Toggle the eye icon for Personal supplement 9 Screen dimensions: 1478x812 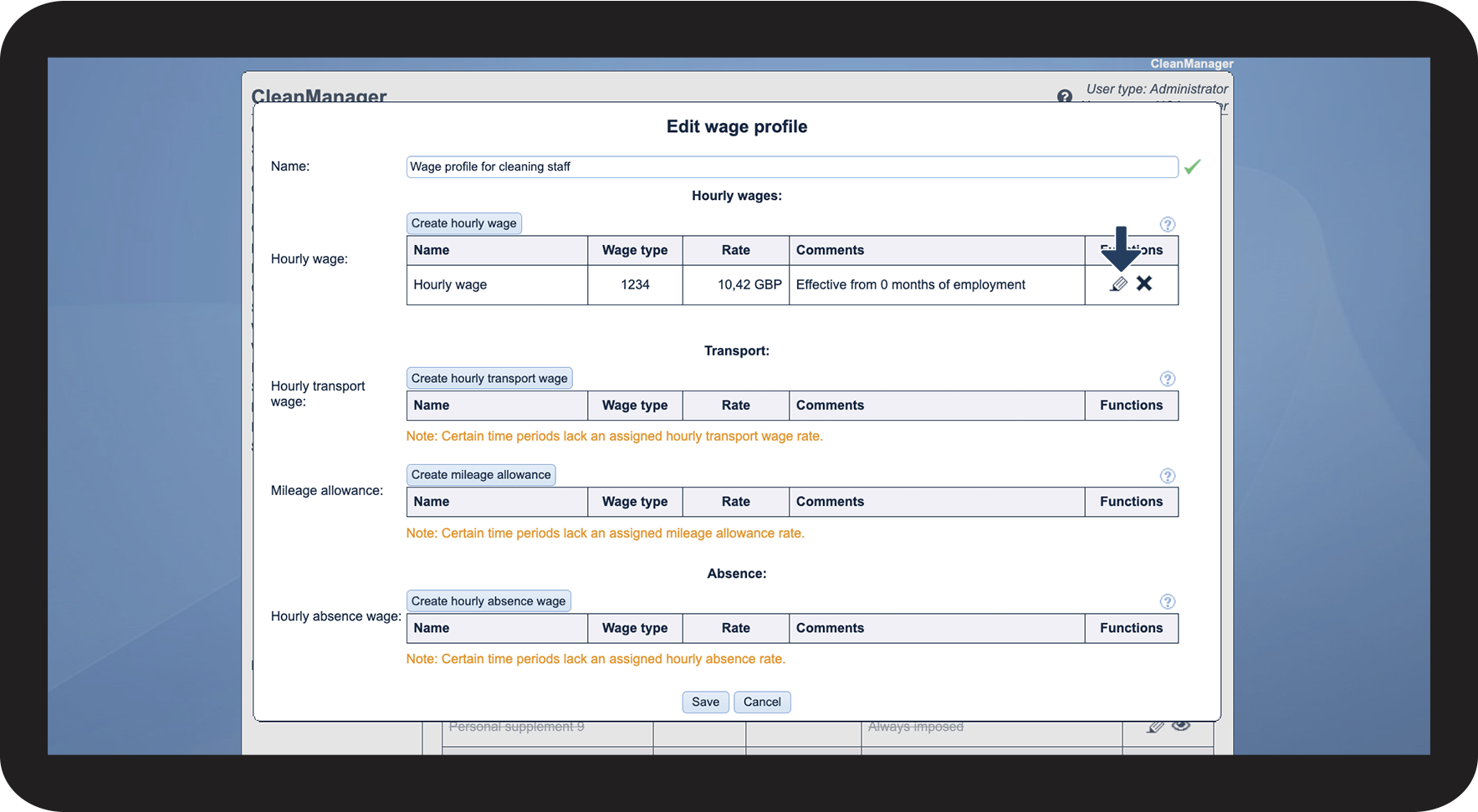coord(1181,726)
